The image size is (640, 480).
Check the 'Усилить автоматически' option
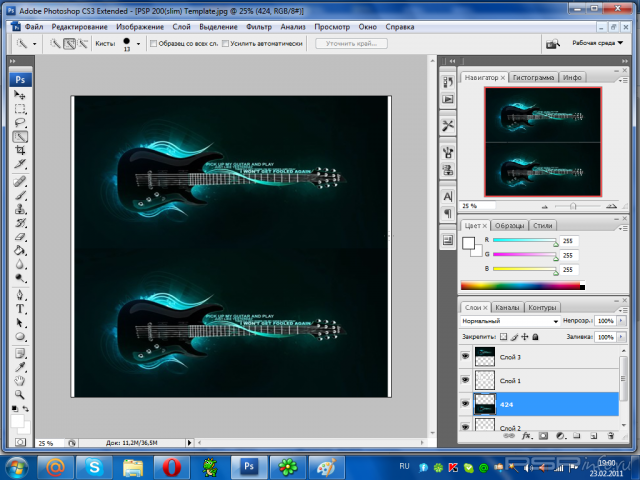coord(226,44)
